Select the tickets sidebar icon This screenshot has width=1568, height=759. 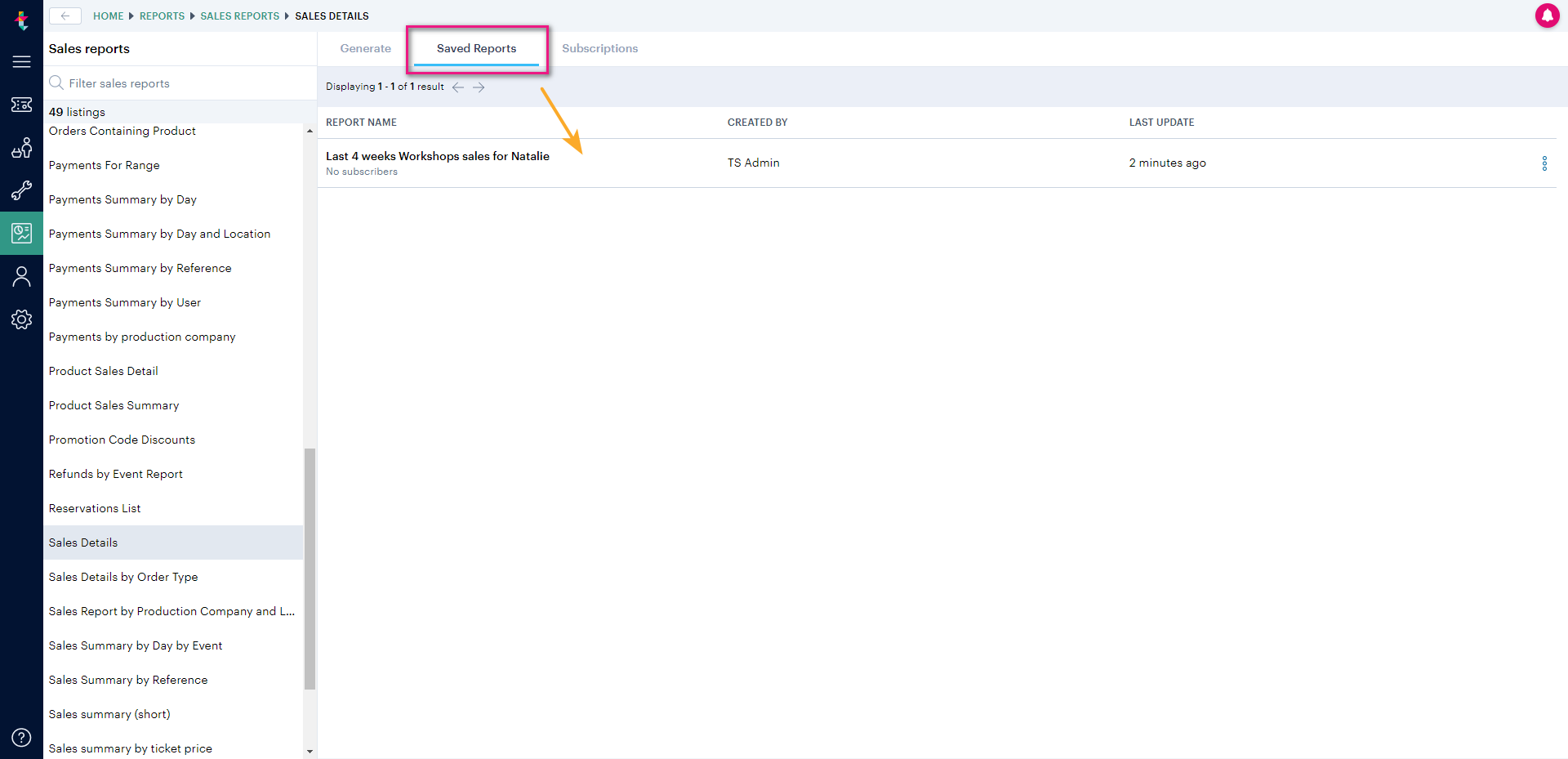21,105
